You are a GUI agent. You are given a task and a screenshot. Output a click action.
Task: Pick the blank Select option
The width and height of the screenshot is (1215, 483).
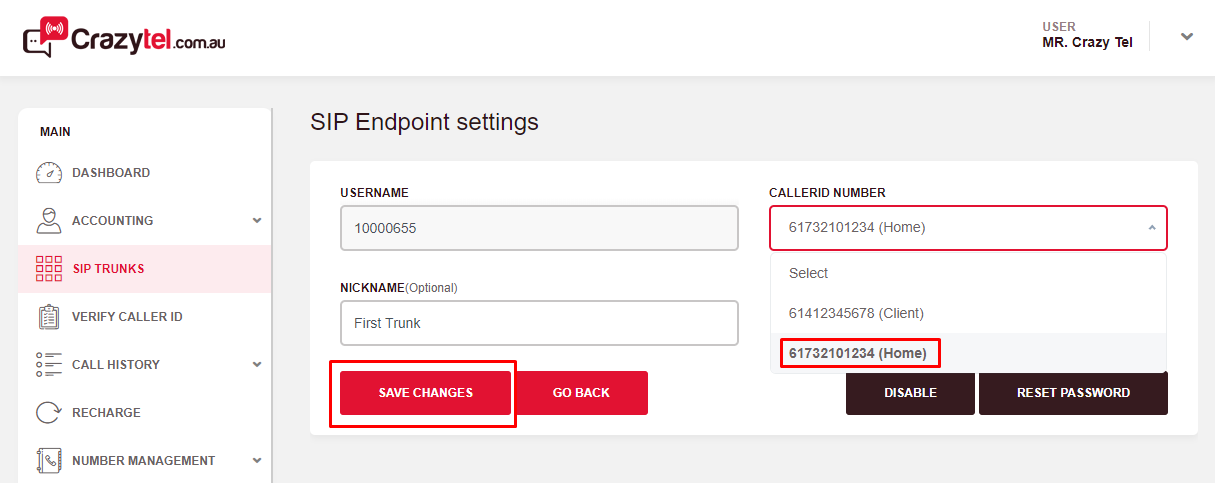pyautogui.click(x=809, y=273)
